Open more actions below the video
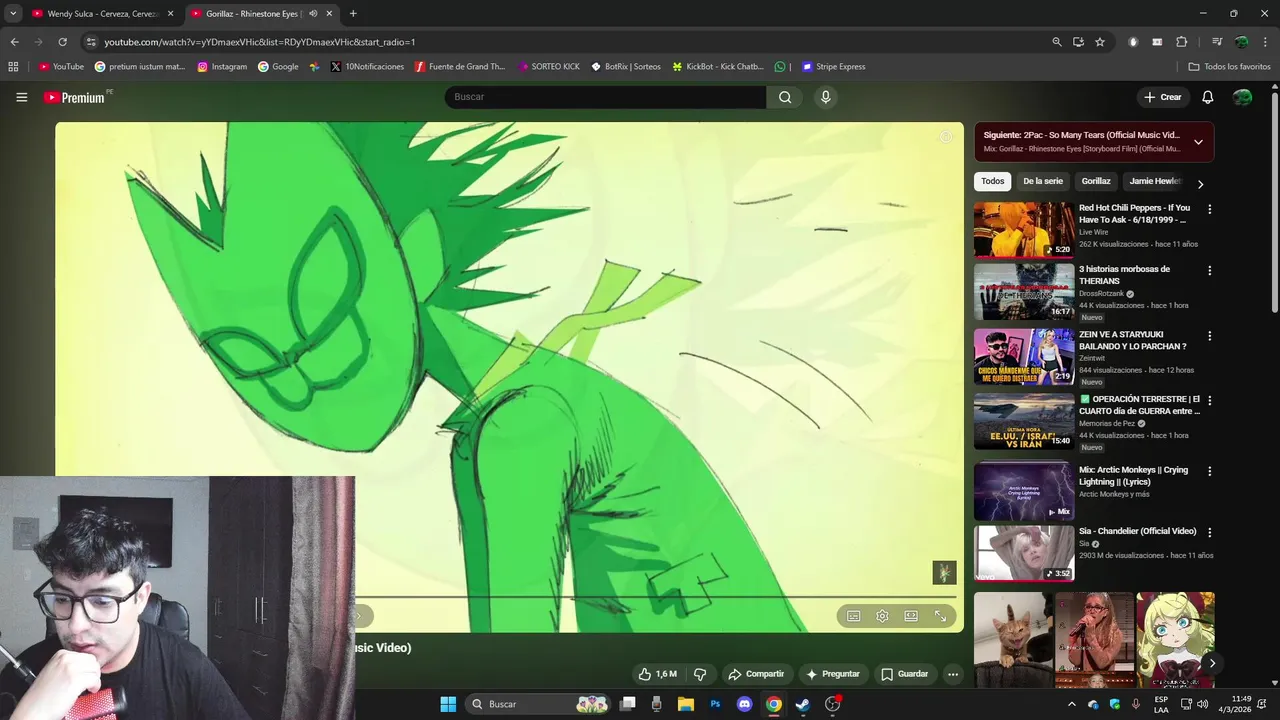The width and height of the screenshot is (1280, 720). pyautogui.click(x=953, y=674)
